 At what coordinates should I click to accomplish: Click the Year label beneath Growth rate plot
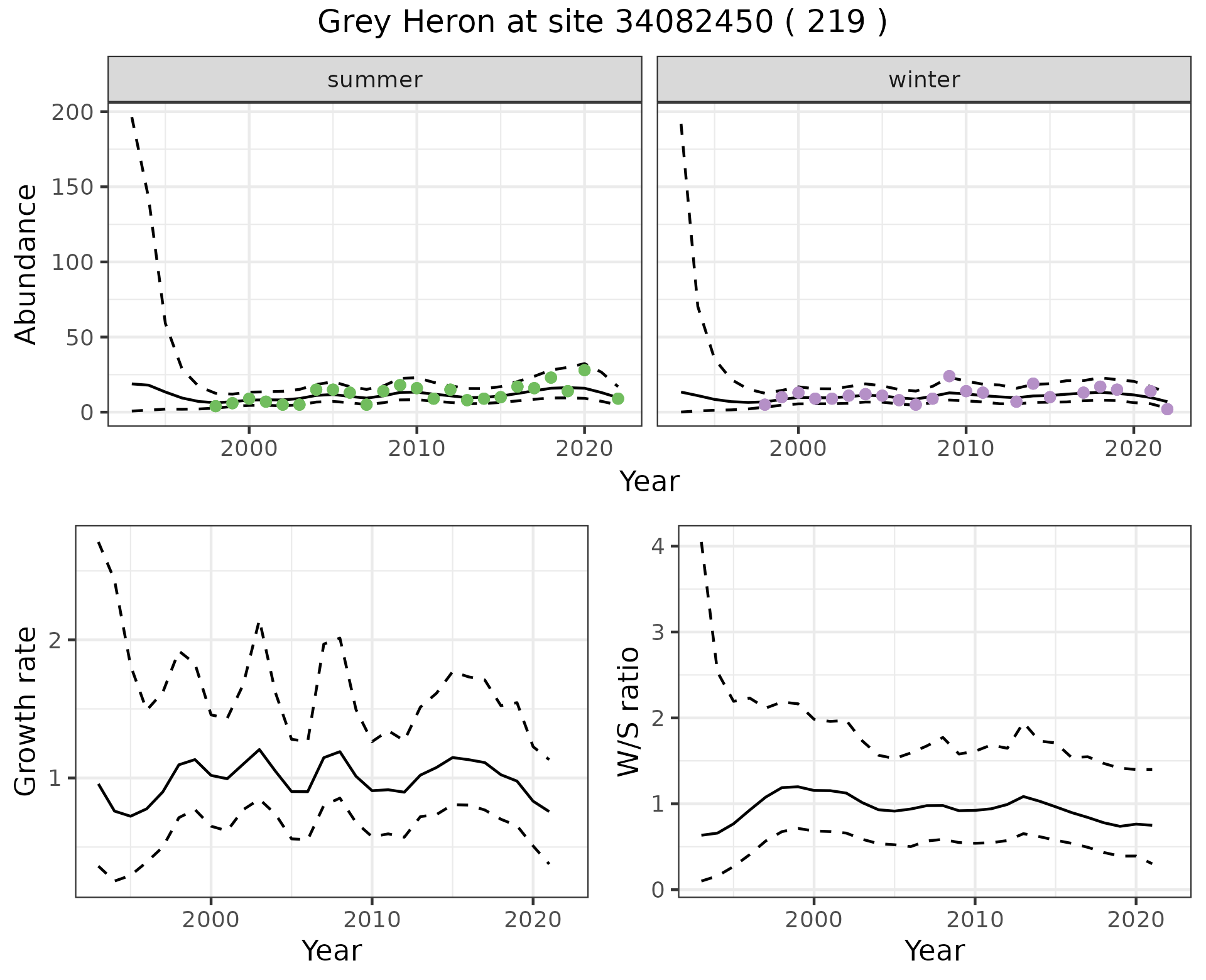point(332,950)
